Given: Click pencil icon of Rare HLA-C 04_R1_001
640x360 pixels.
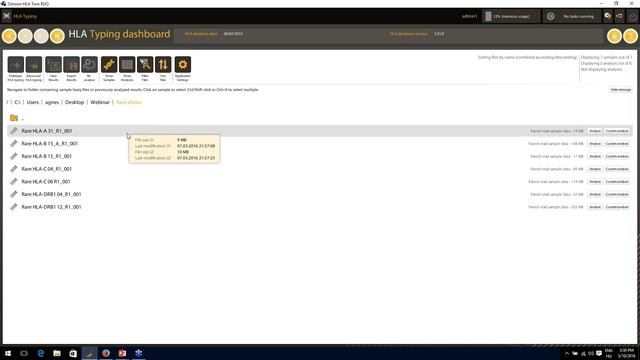Looking at the screenshot, I should click(x=14, y=169).
